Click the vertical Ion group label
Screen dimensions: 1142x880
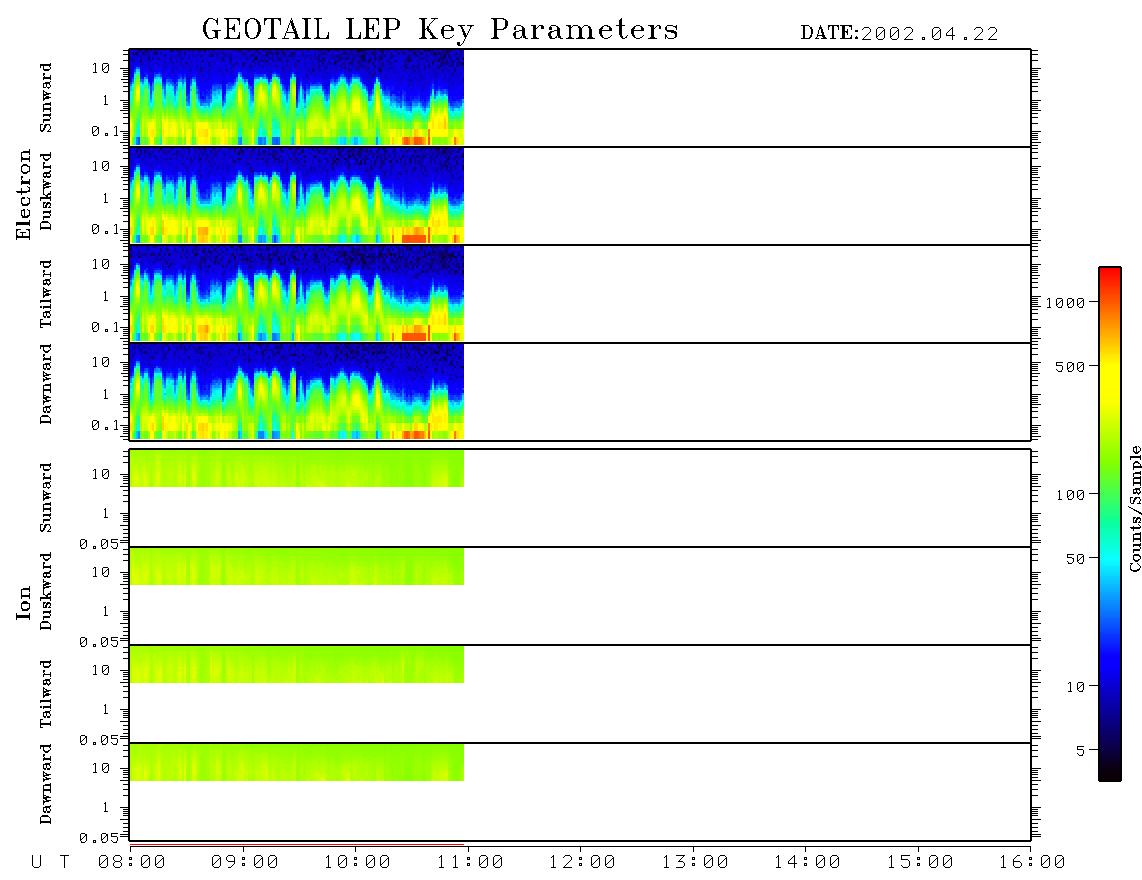24,602
